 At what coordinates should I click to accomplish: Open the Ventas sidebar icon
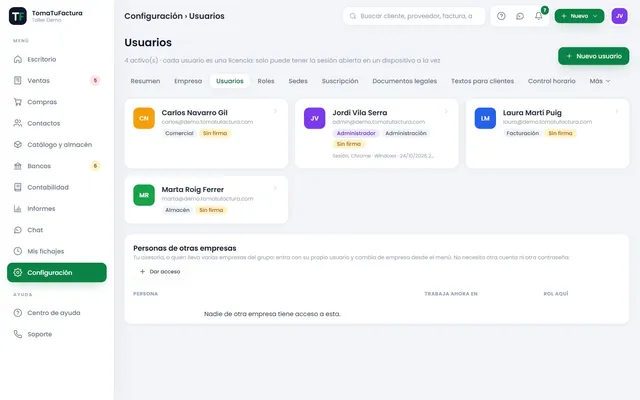(x=18, y=80)
